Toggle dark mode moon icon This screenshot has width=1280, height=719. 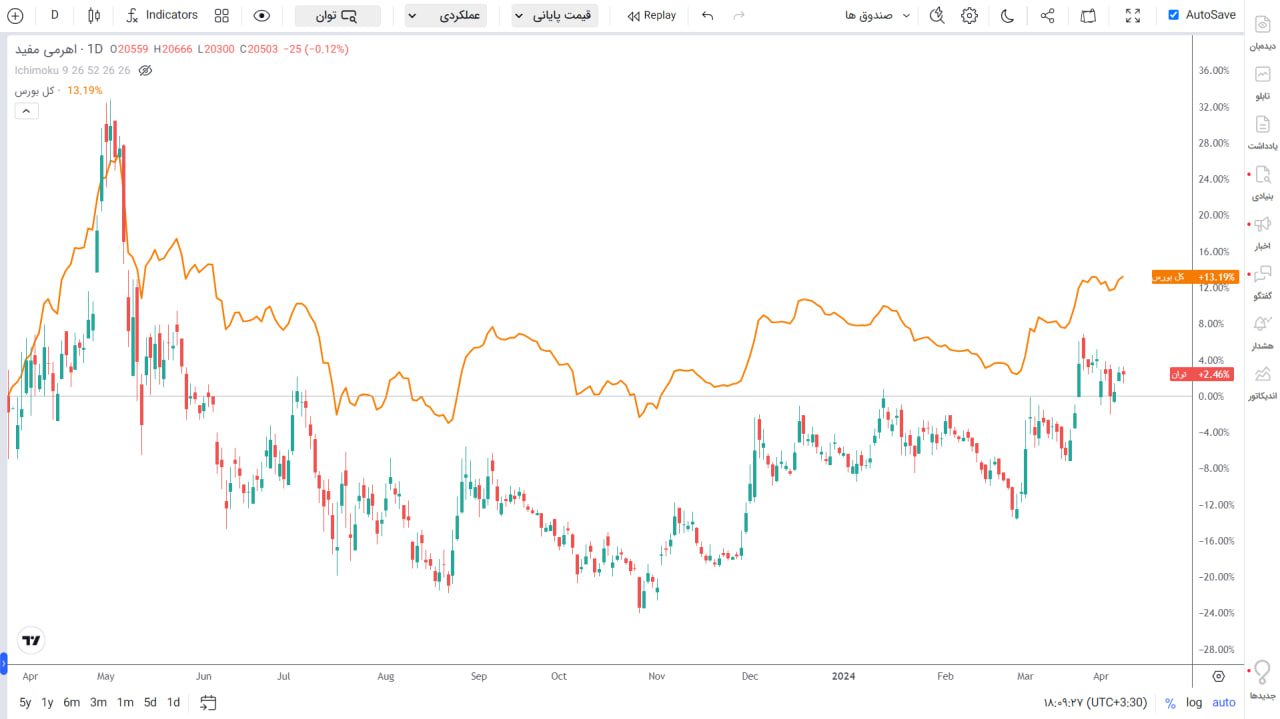point(1007,15)
